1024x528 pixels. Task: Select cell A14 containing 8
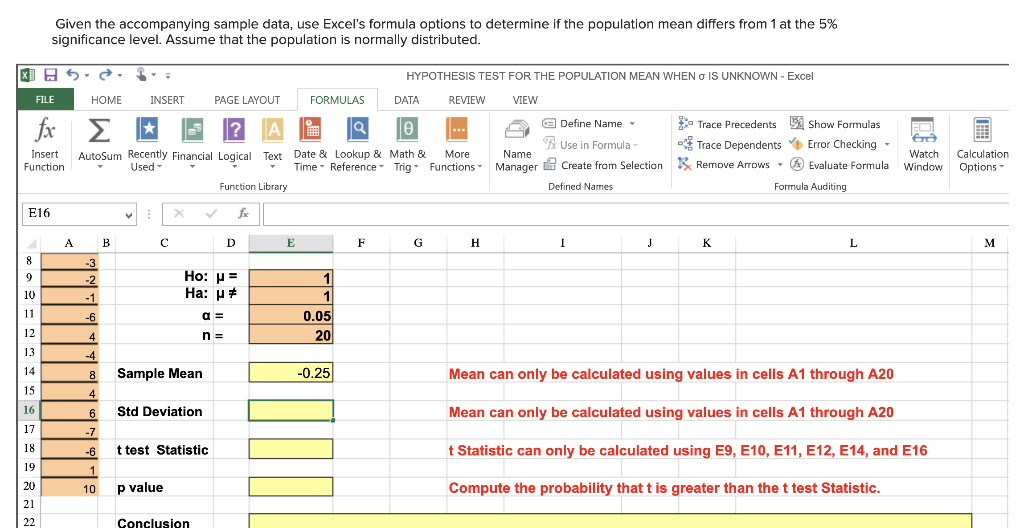(69, 373)
